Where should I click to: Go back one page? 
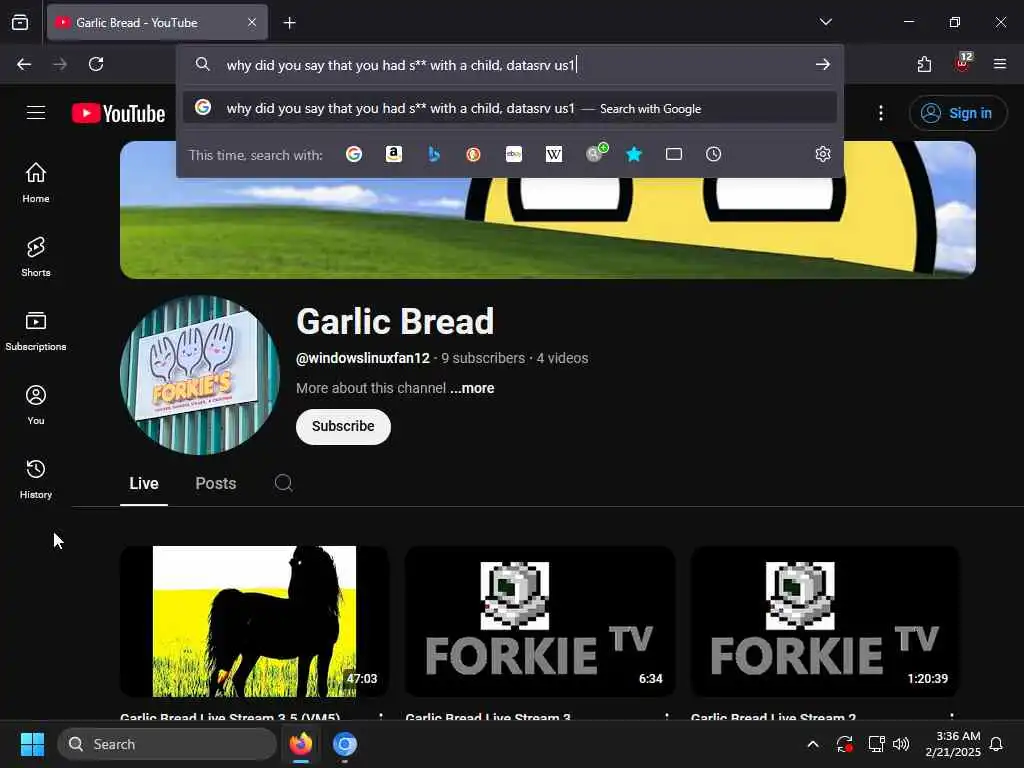24,64
